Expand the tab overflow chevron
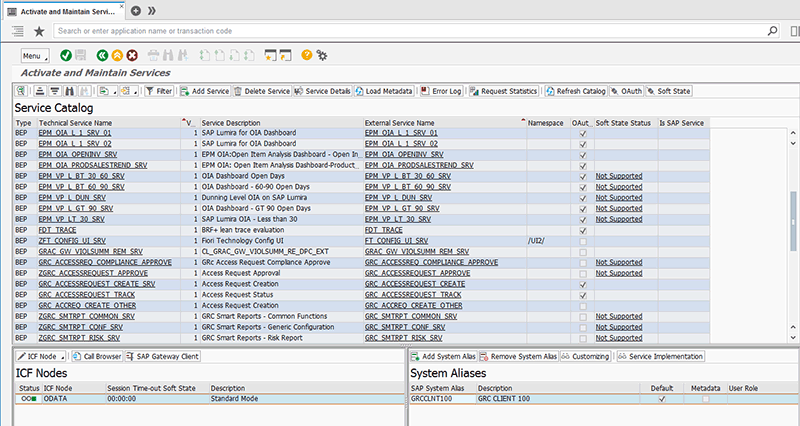 point(151,10)
